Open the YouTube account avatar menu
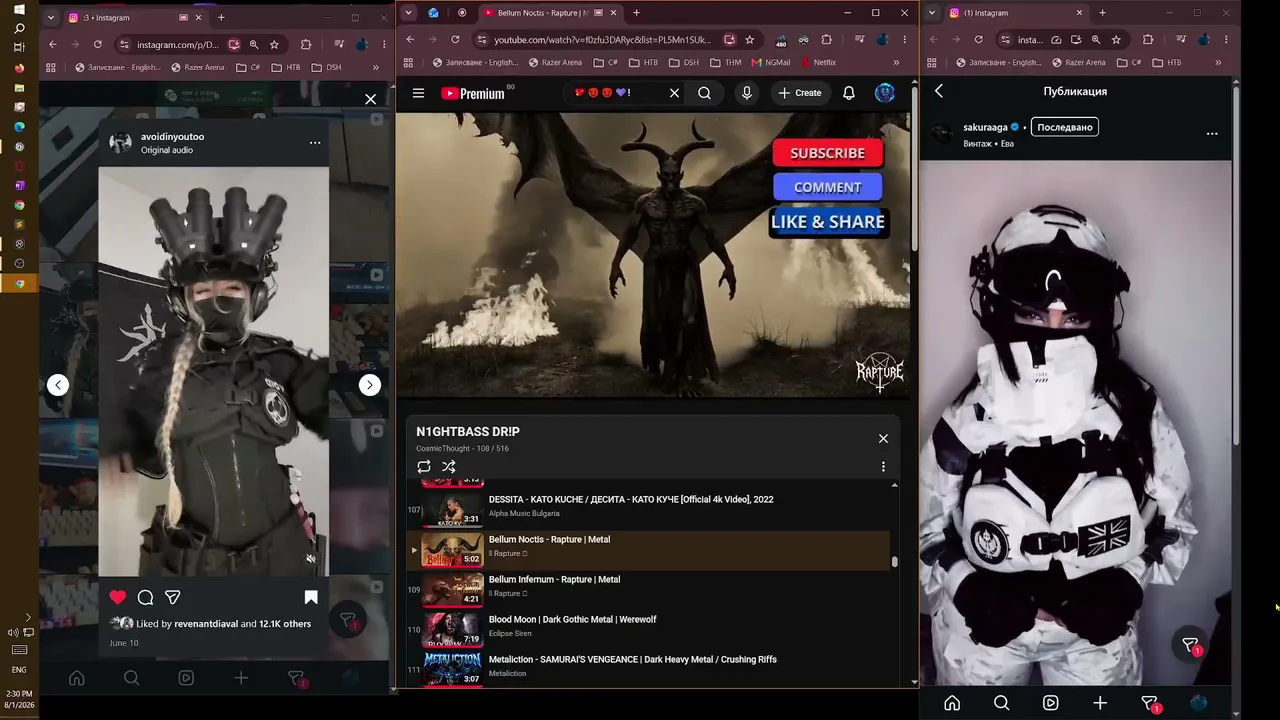This screenshot has height=720, width=1280. coord(885,93)
